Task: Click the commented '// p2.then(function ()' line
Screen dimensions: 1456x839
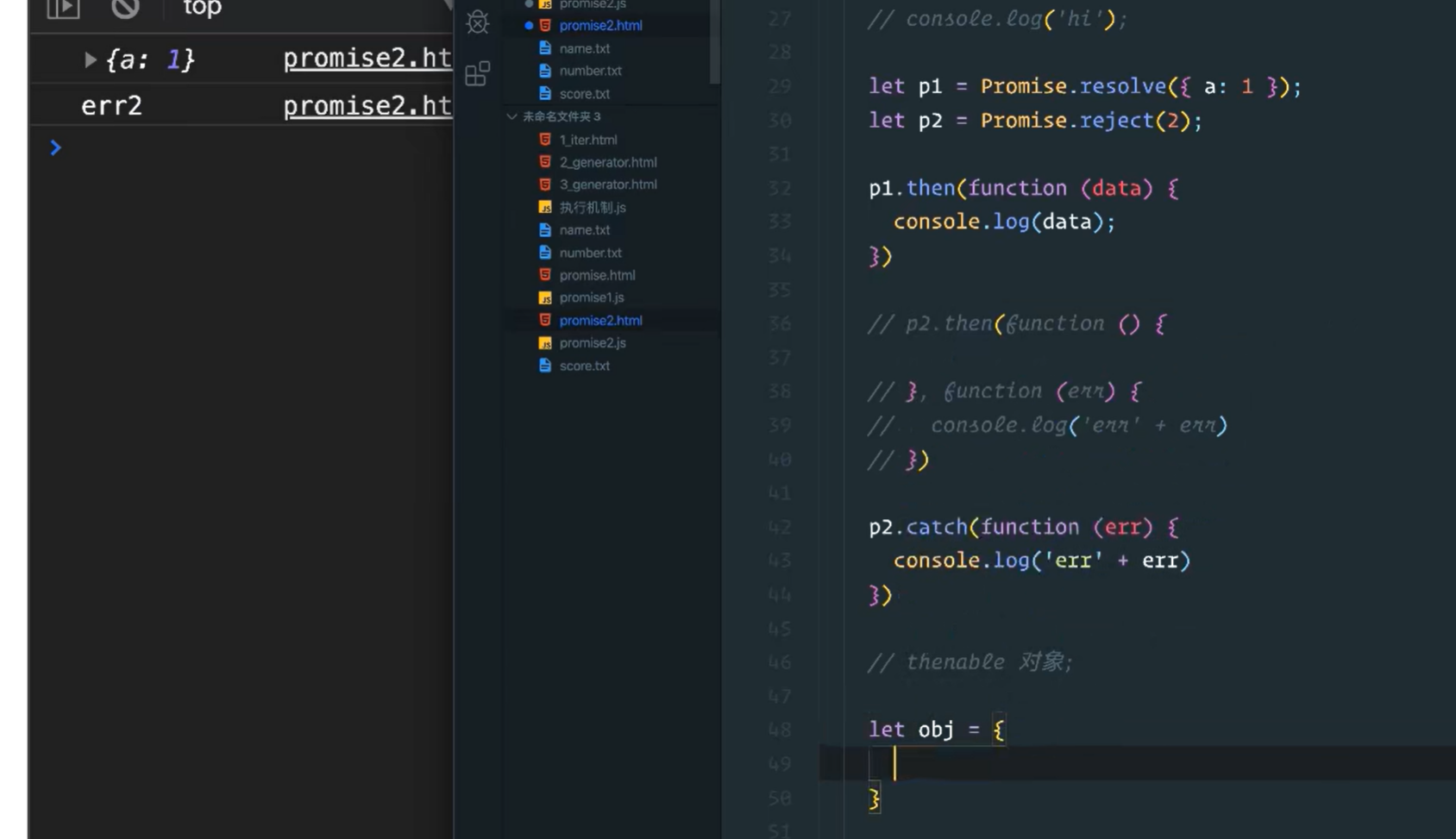Action: (x=1018, y=323)
